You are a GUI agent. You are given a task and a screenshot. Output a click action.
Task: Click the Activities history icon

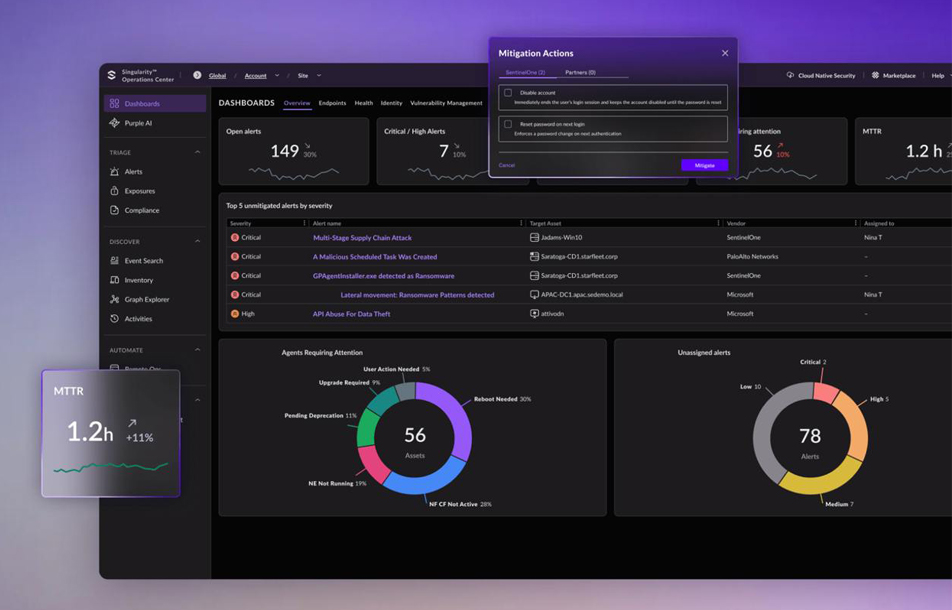[x=114, y=319]
